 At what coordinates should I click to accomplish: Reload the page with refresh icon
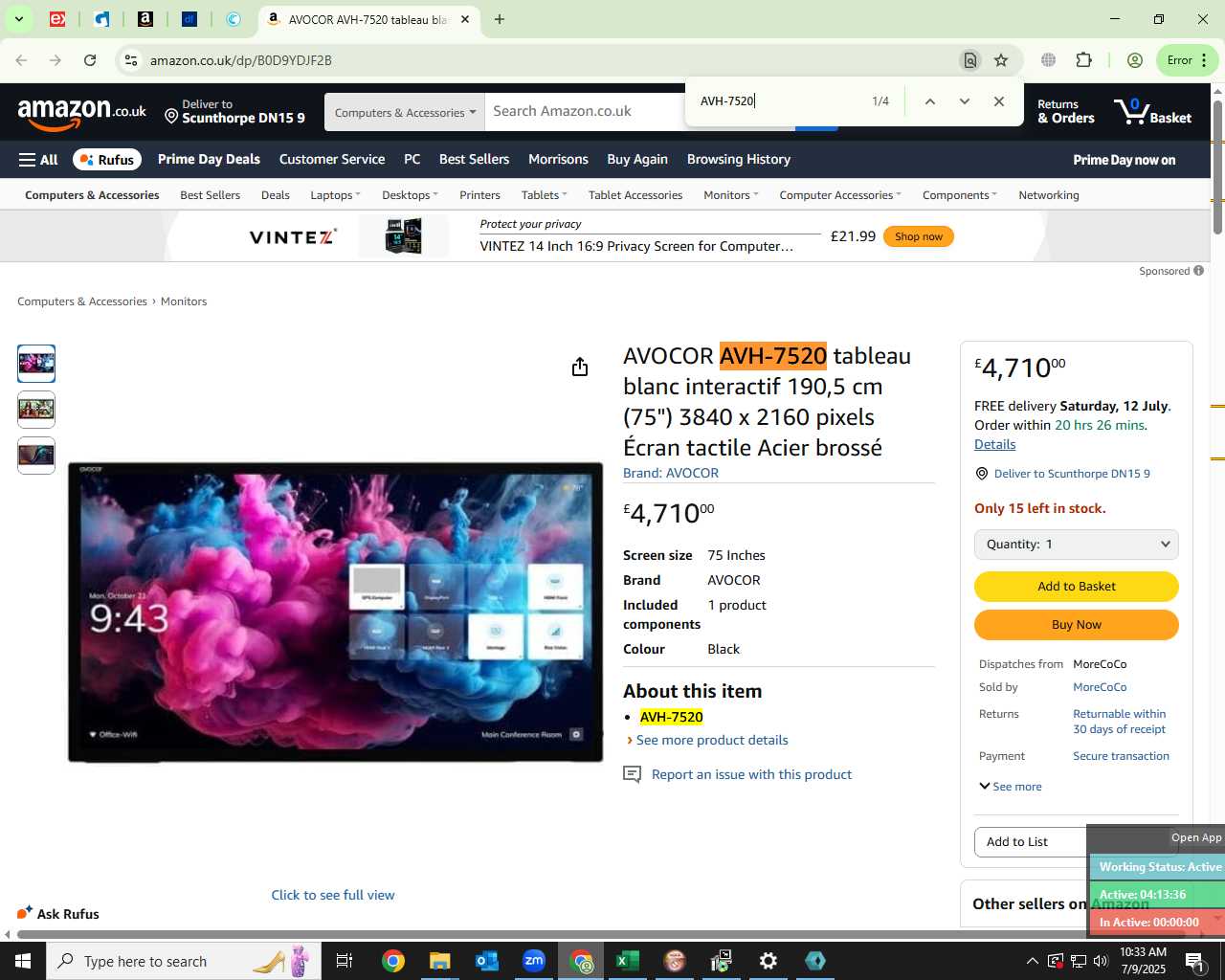pyautogui.click(x=90, y=60)
